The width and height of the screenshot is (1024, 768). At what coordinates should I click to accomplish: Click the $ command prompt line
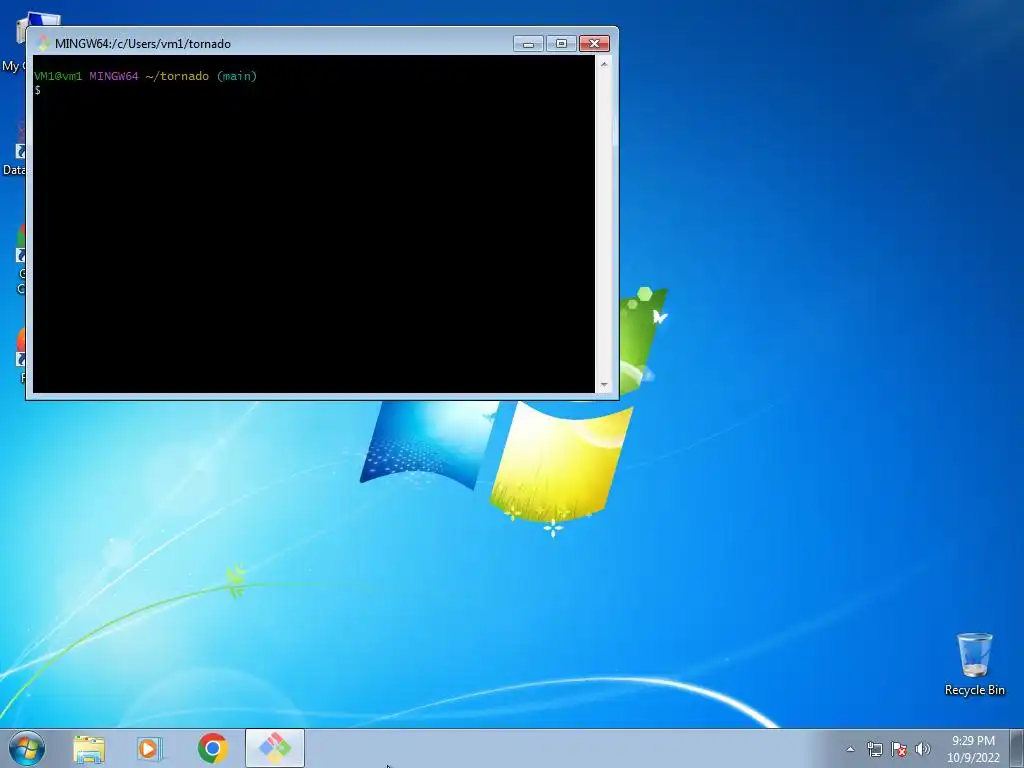[37, 90]
